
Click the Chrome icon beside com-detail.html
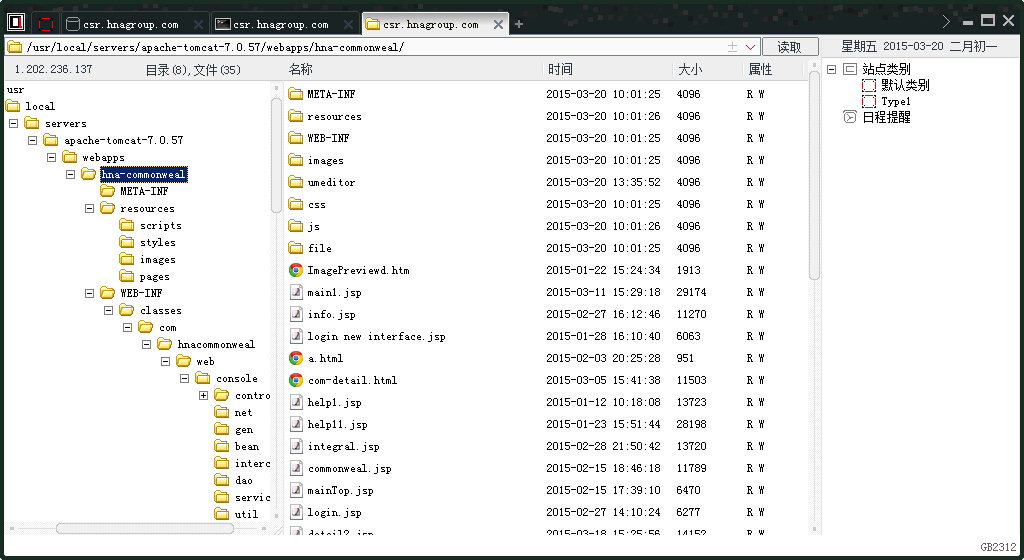click(x=296, y=380)
